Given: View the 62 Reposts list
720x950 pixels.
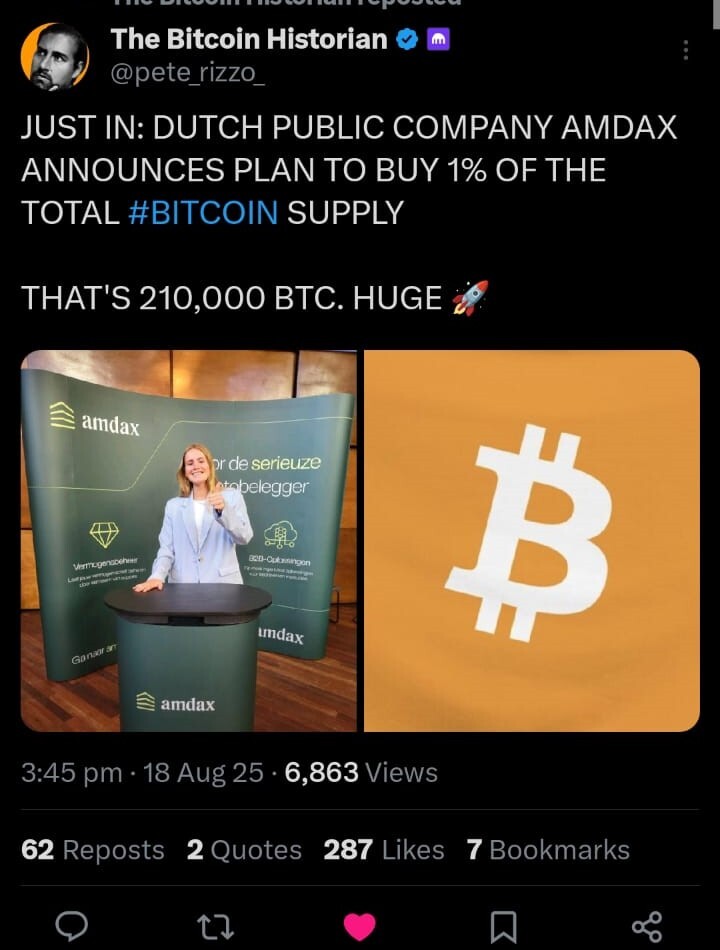Looking at the screenshot, I should [x=93, y=850].
